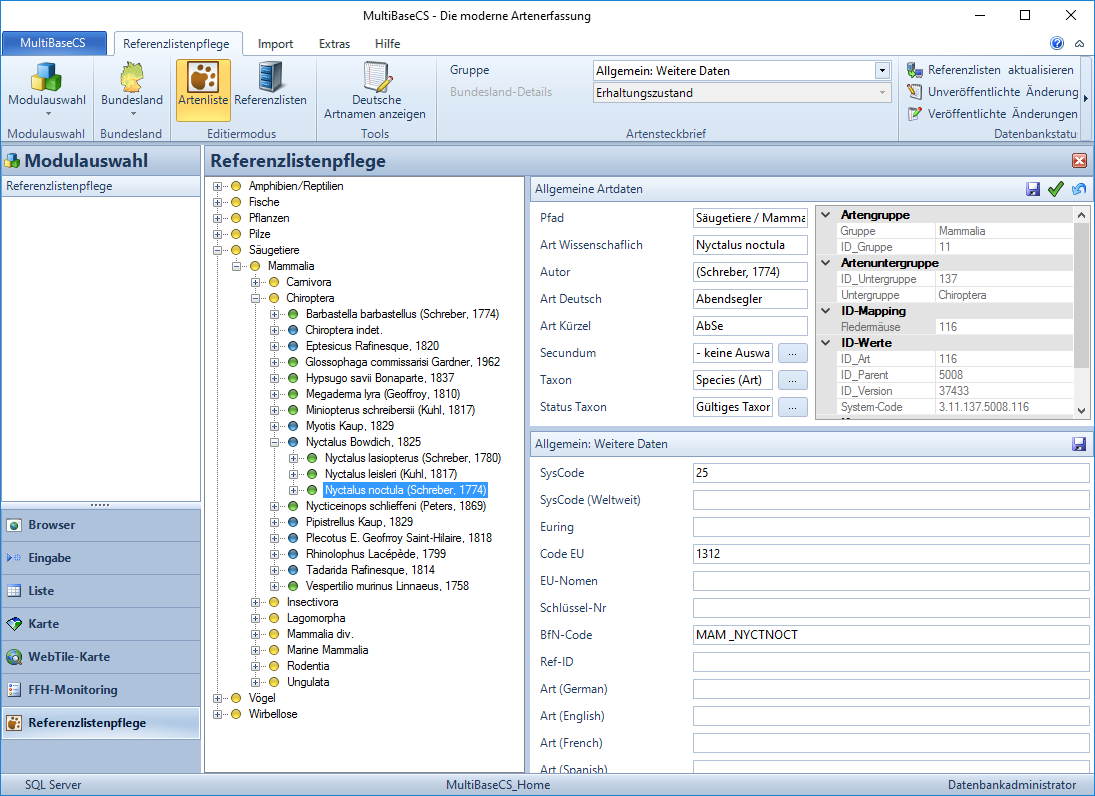Viewport: 1095px width, 796px height.
Task: Expand the Amphibien/Reptilien tree node
Action: [218, 186]
